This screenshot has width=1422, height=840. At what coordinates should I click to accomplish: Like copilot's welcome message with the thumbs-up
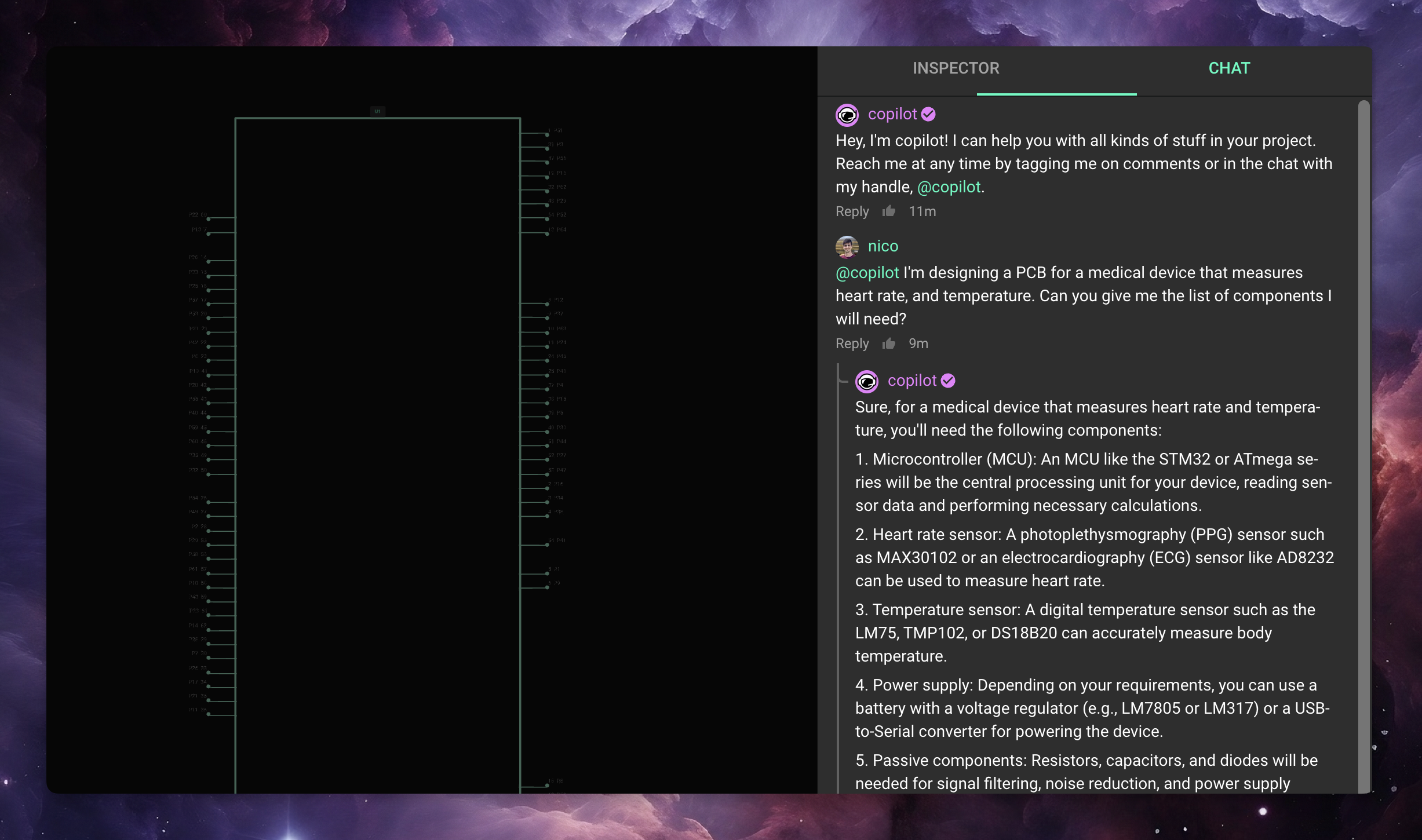pyautogui.click(x=888, y=211)
